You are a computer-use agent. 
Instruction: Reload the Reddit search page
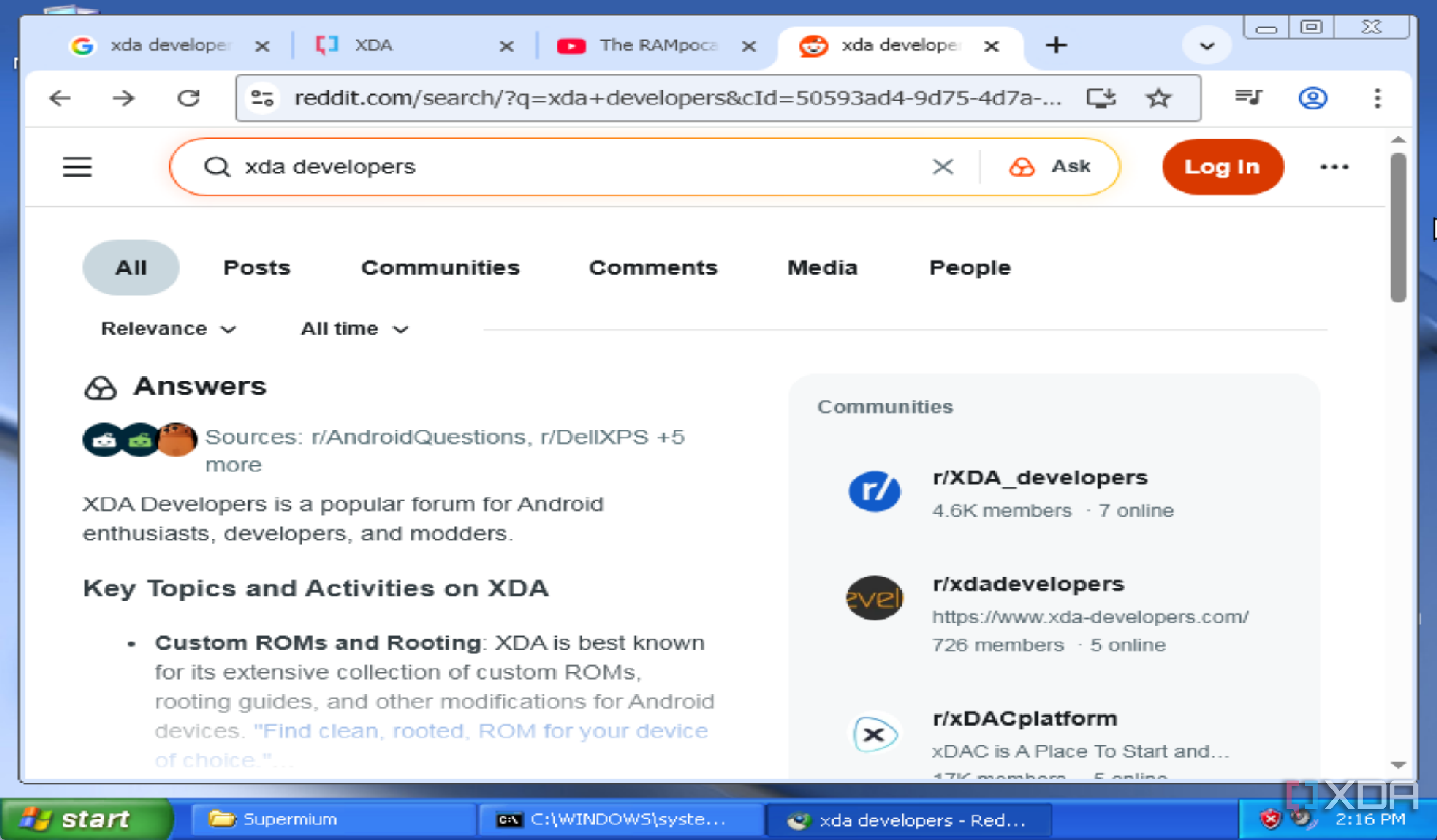[x=188, y=99]
